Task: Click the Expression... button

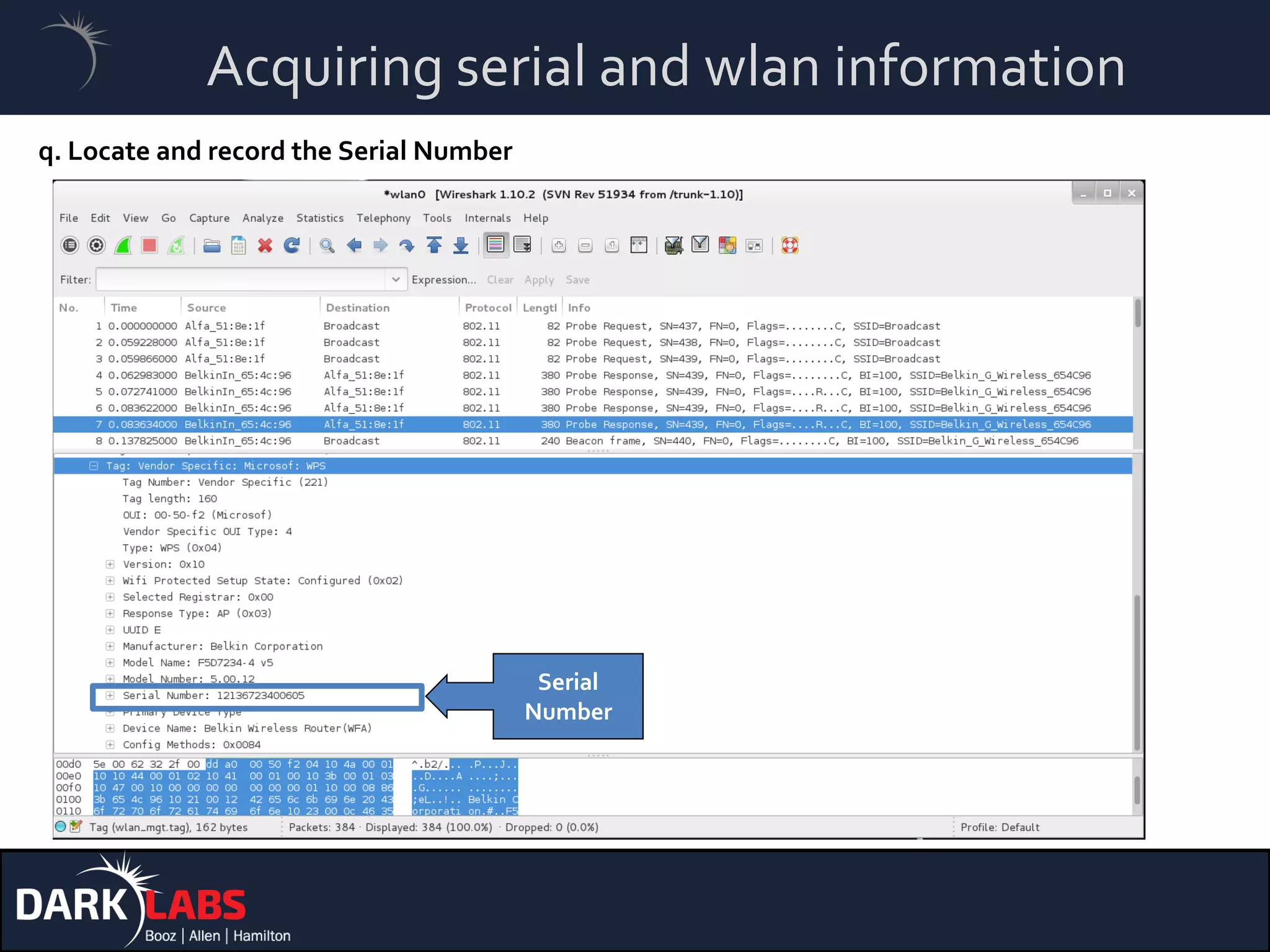Action: pyautogui.click(x=444, y=280)
